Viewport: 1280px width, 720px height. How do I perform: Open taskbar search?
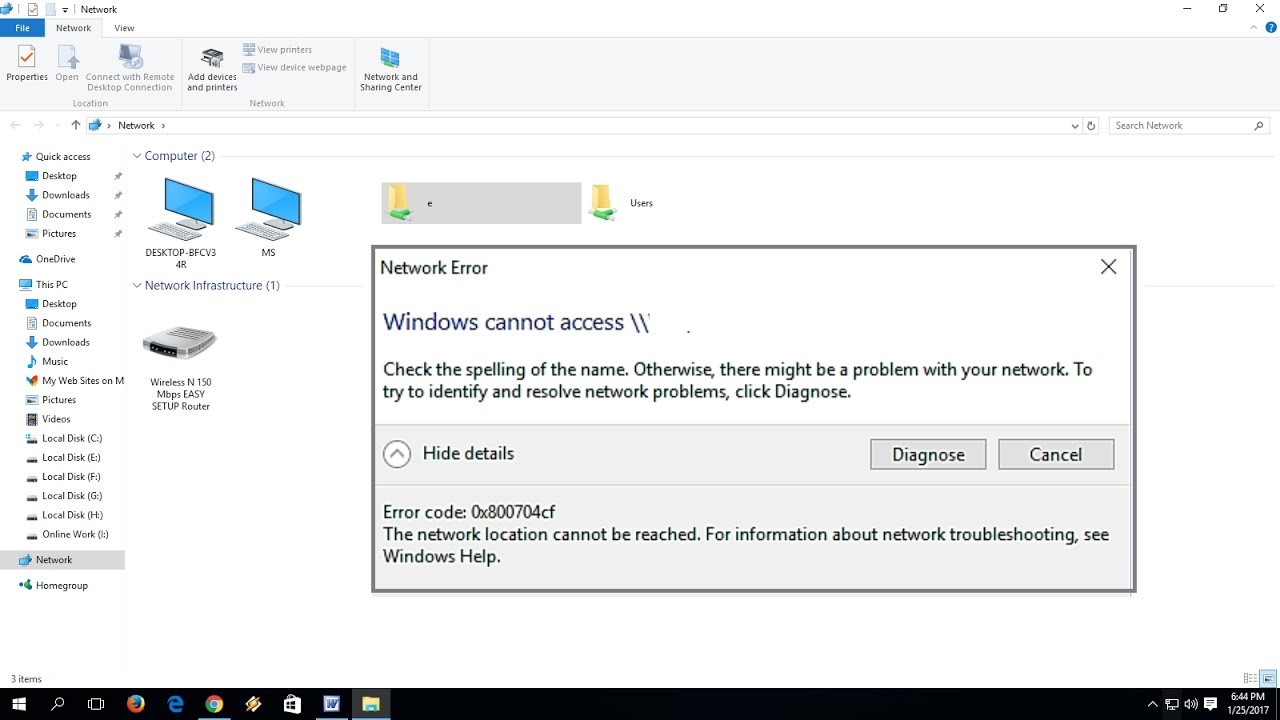57,704
